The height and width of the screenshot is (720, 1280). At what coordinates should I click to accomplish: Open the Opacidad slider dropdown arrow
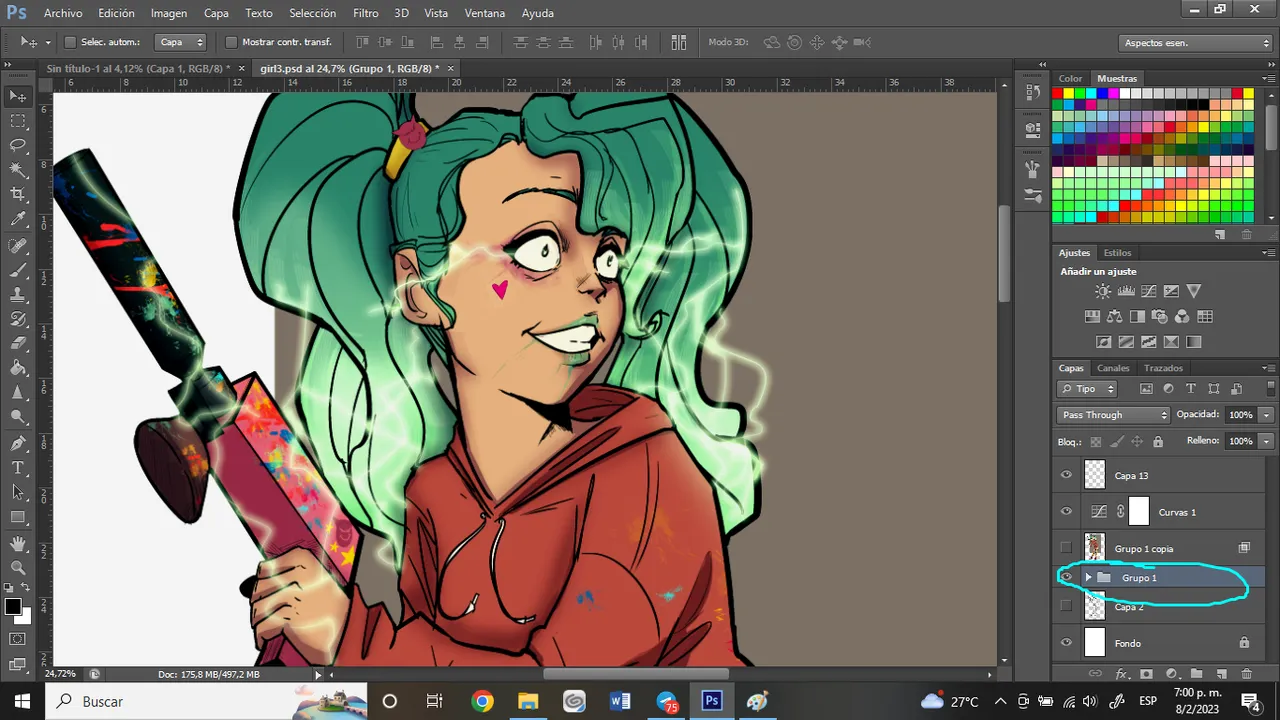tap(1267, 415)
